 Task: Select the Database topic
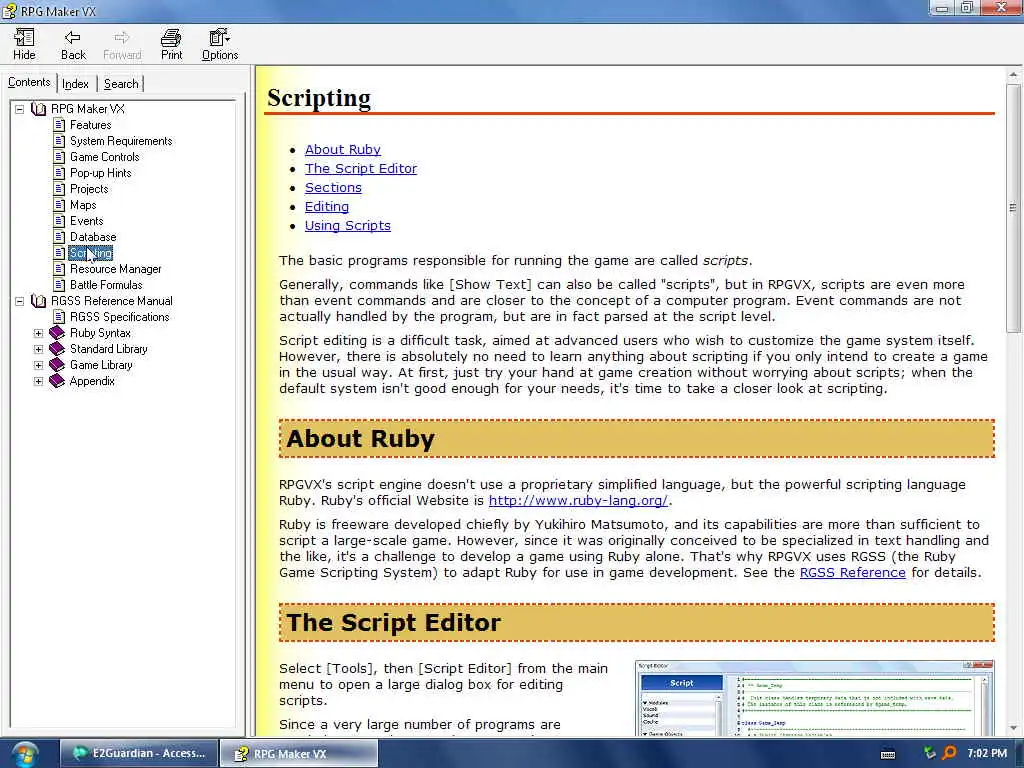tap(93, 237)
